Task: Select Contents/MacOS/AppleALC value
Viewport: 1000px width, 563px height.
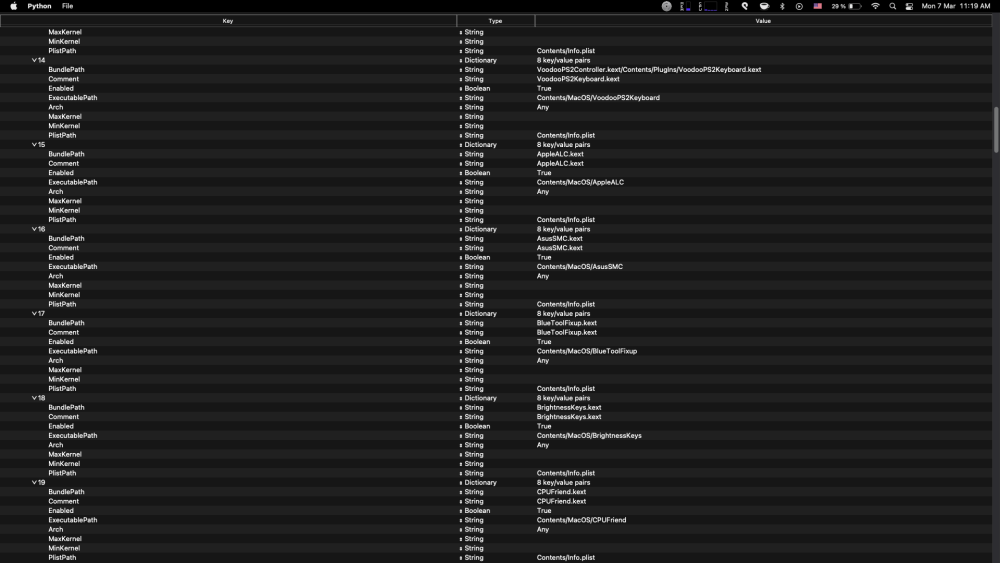Action: pos(580,182)
